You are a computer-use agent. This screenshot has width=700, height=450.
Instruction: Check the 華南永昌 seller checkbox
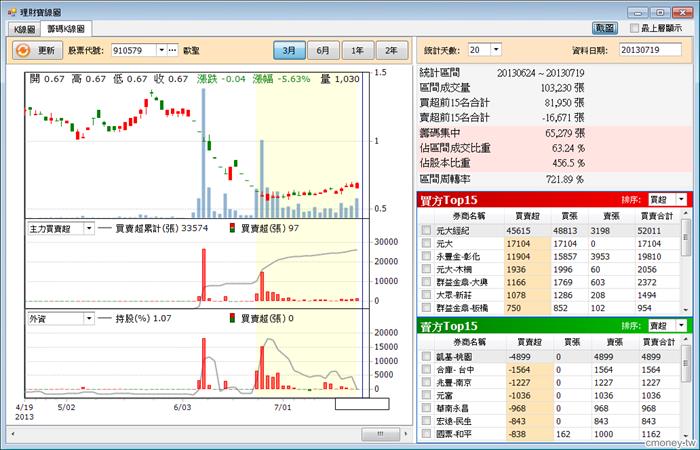pos(426,408)
